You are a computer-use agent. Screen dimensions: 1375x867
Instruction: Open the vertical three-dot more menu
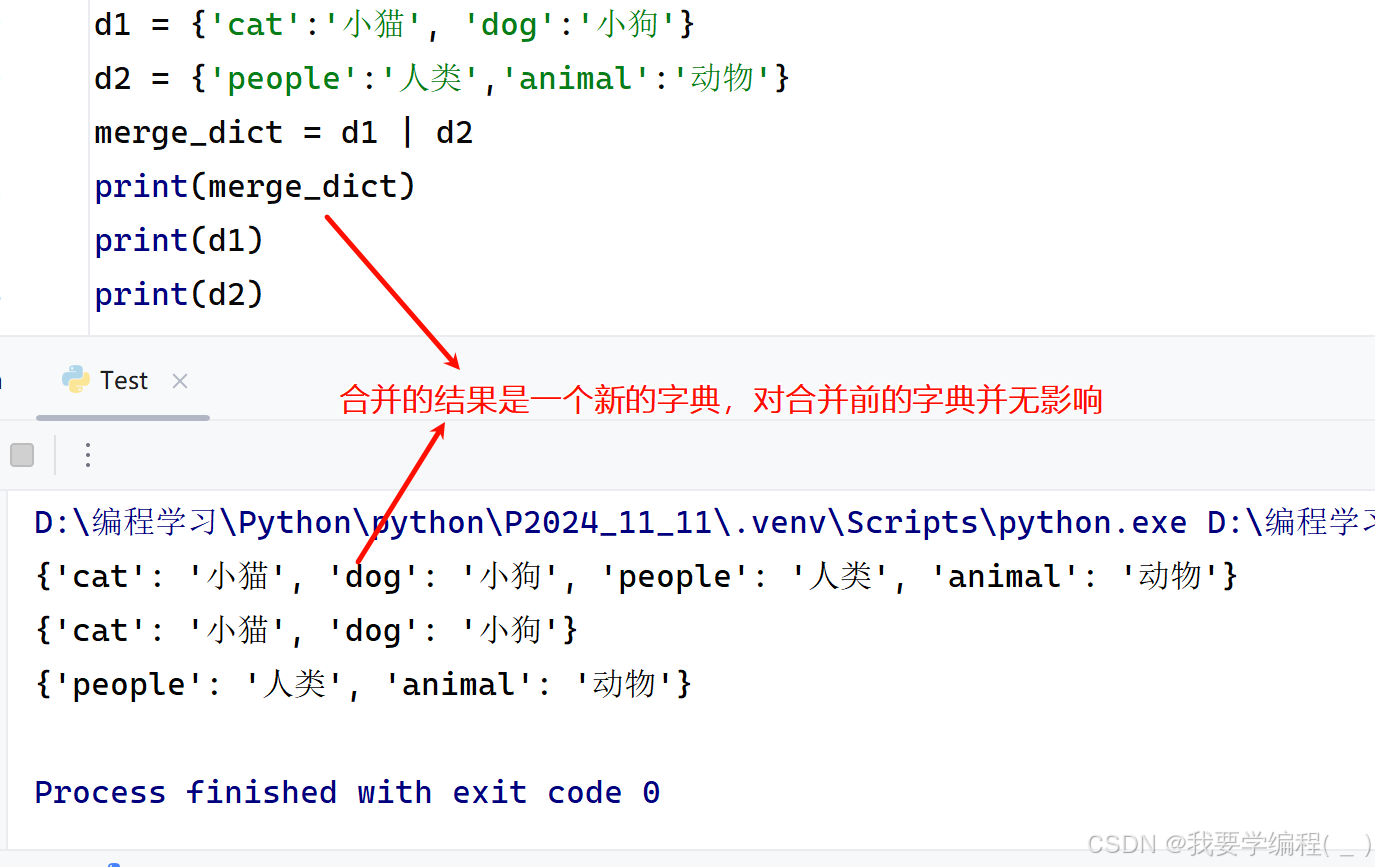[88, 455]
